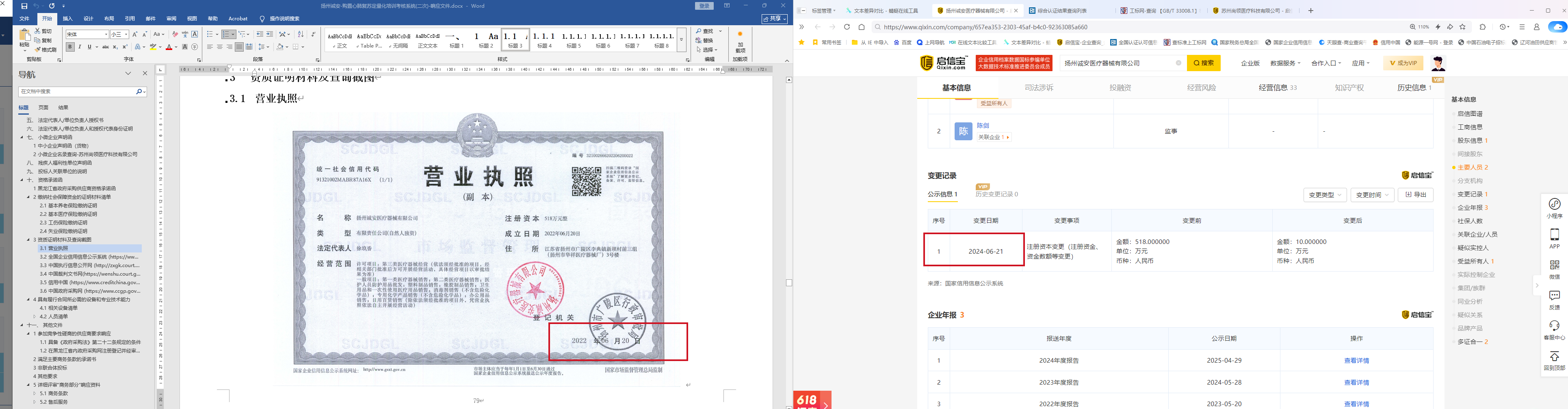Open the phonetic guide (wén) tool in Word
Screen dimensions: 1568x409
click(185, 34)
